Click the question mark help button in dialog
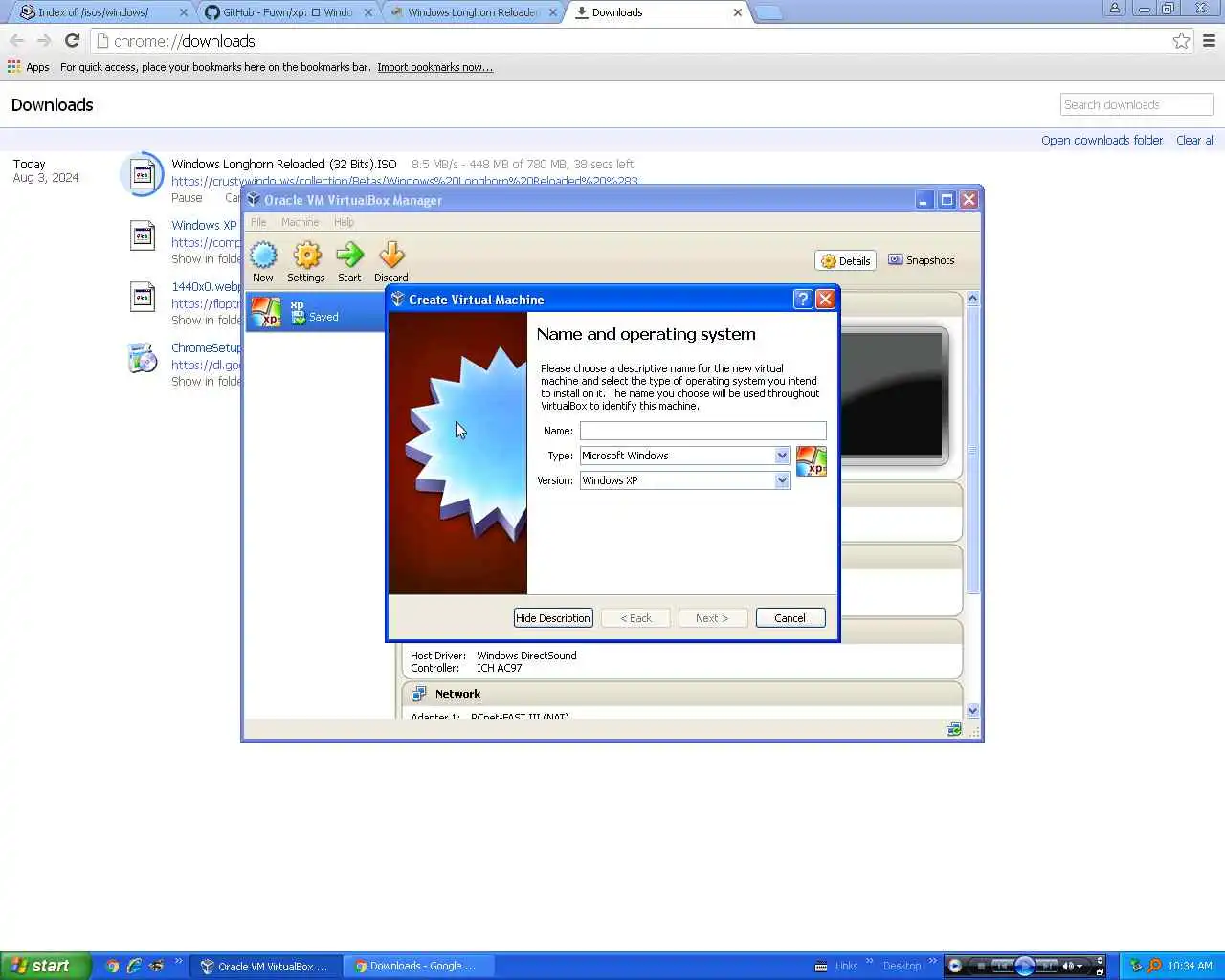1225x980 pixels. (803, 299)
